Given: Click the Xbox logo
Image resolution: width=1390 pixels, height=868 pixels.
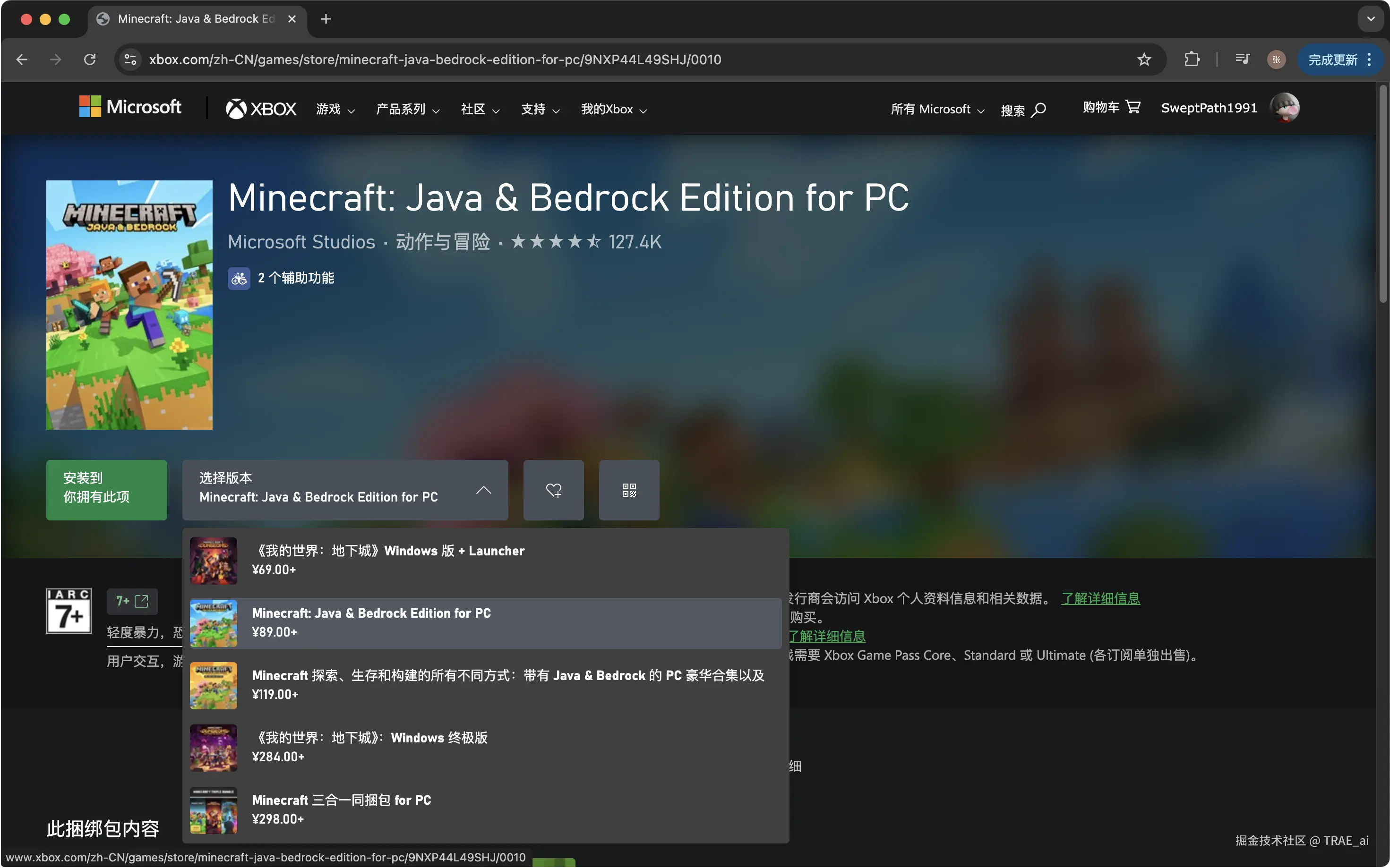Looking at the screenshot, I should [261, 109].
